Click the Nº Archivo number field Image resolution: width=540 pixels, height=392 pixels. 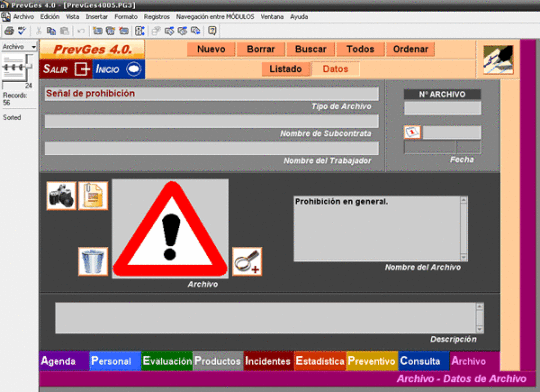pos(443,108)
